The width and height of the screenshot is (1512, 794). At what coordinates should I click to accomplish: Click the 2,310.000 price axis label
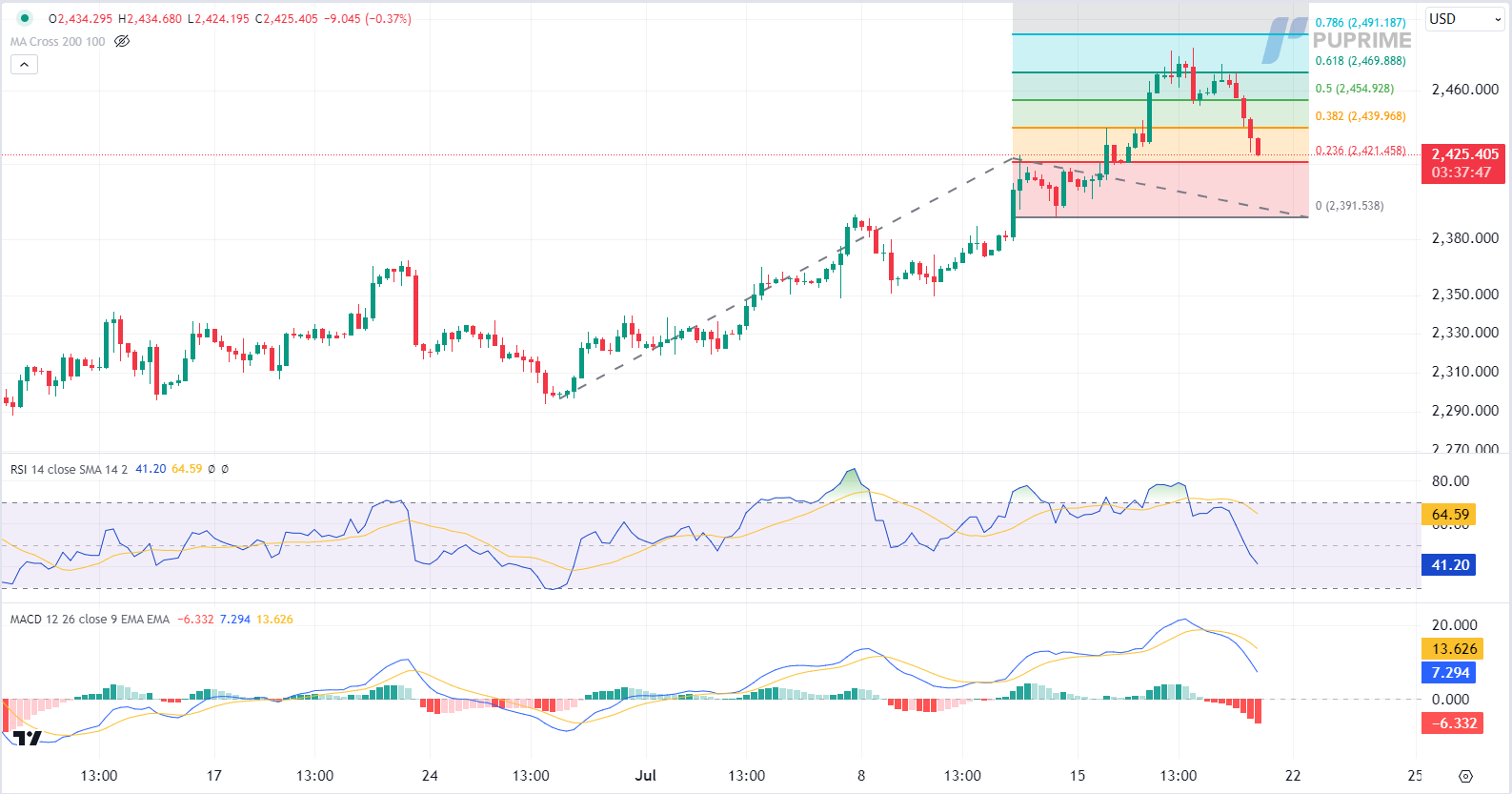click(x=1464, y=372)
